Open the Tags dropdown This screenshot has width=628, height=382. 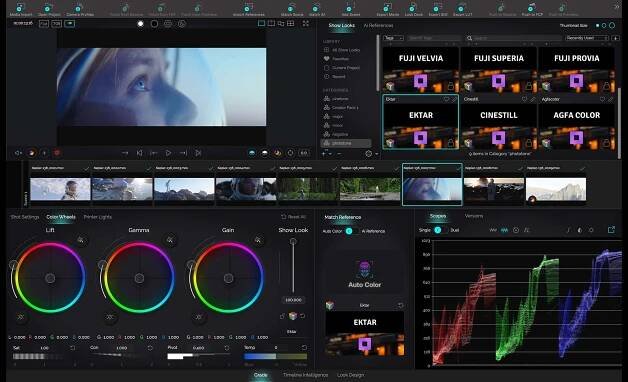[x=393, y=38]
